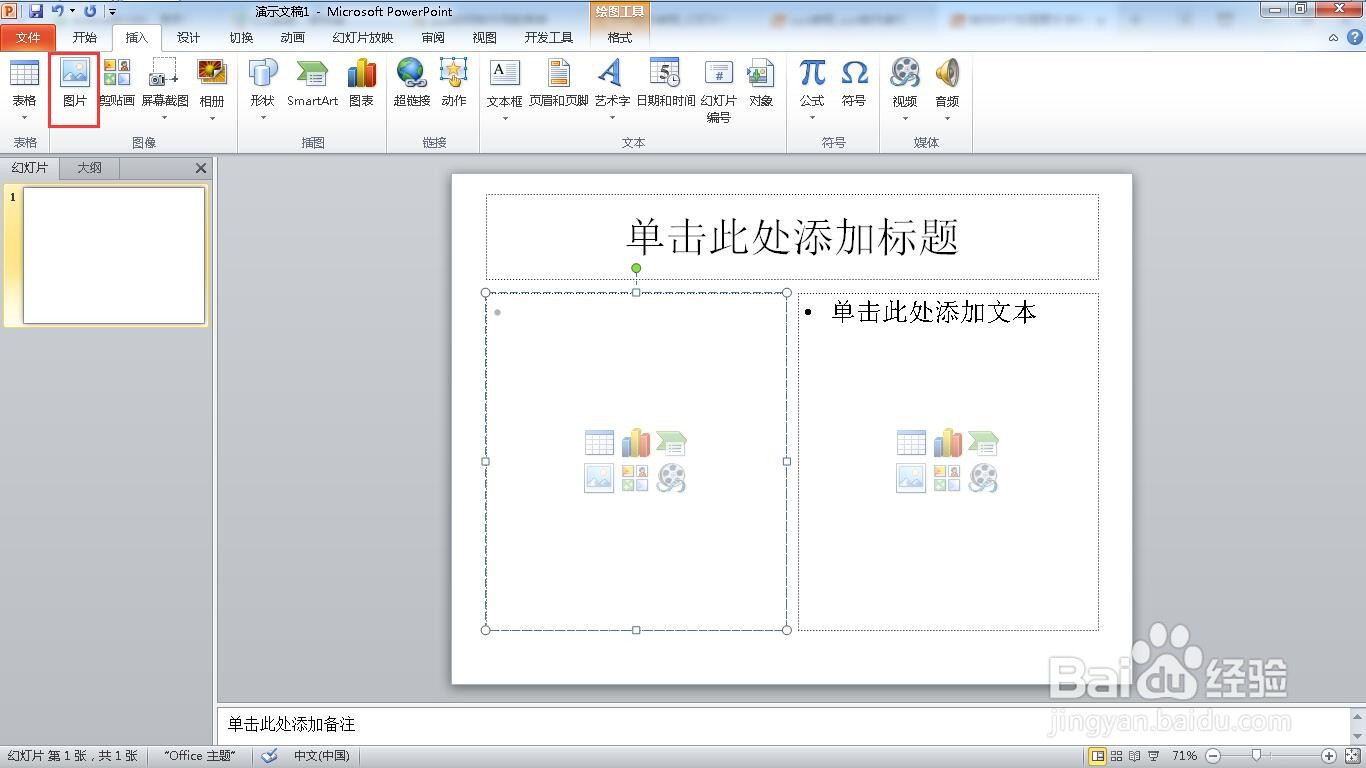Open Customize Quick Access Toolbar dropdown
This screenshot has width=1366, height=768.
[x=112, y=12]
